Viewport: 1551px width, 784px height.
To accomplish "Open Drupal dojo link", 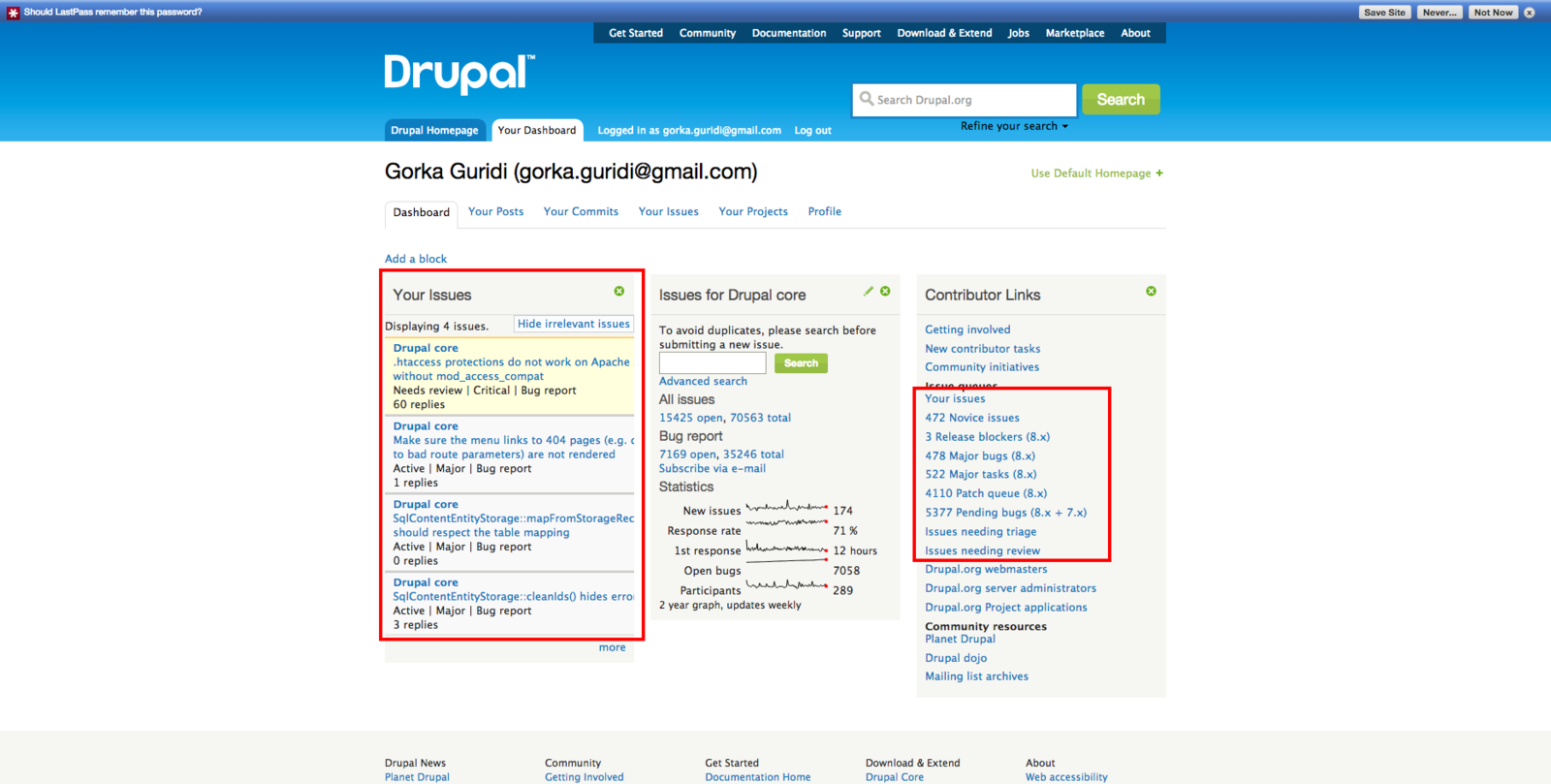I will click(x=956, y=658).
